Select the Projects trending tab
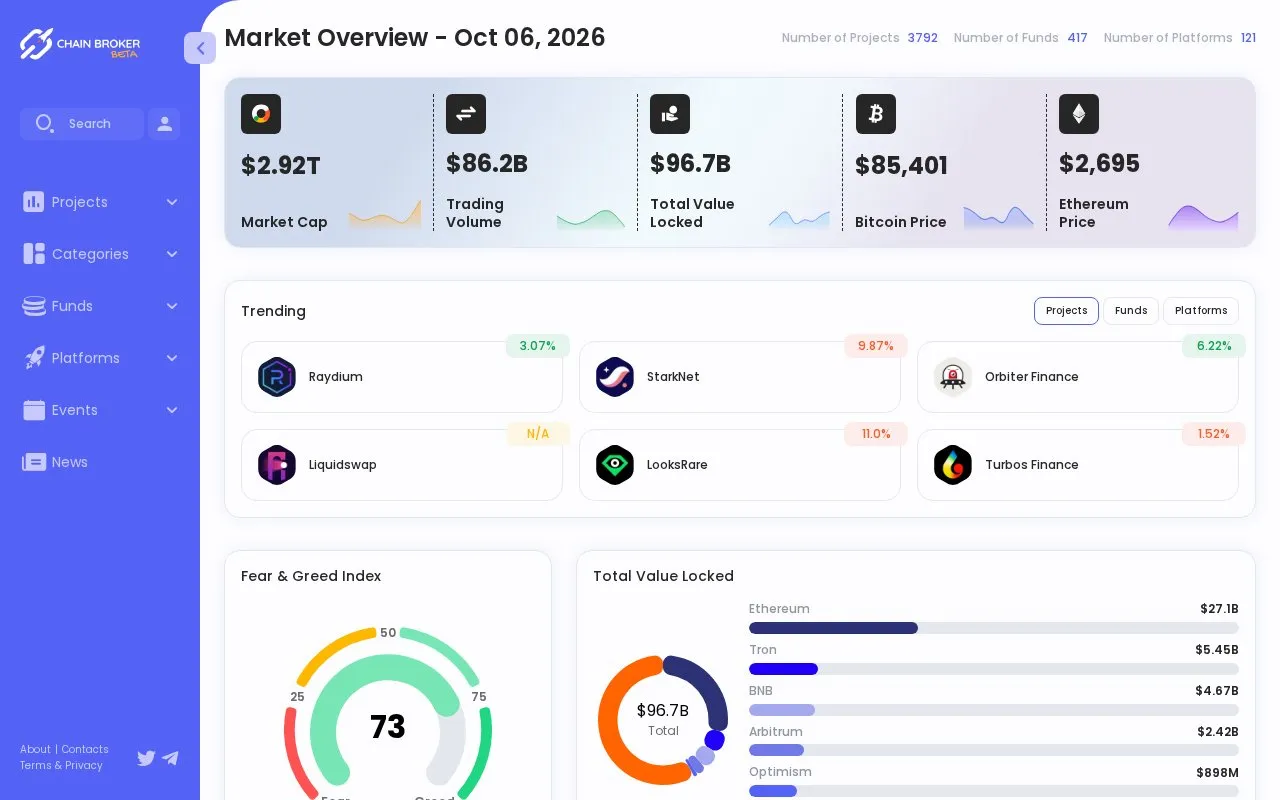 tap(1066, 311)
